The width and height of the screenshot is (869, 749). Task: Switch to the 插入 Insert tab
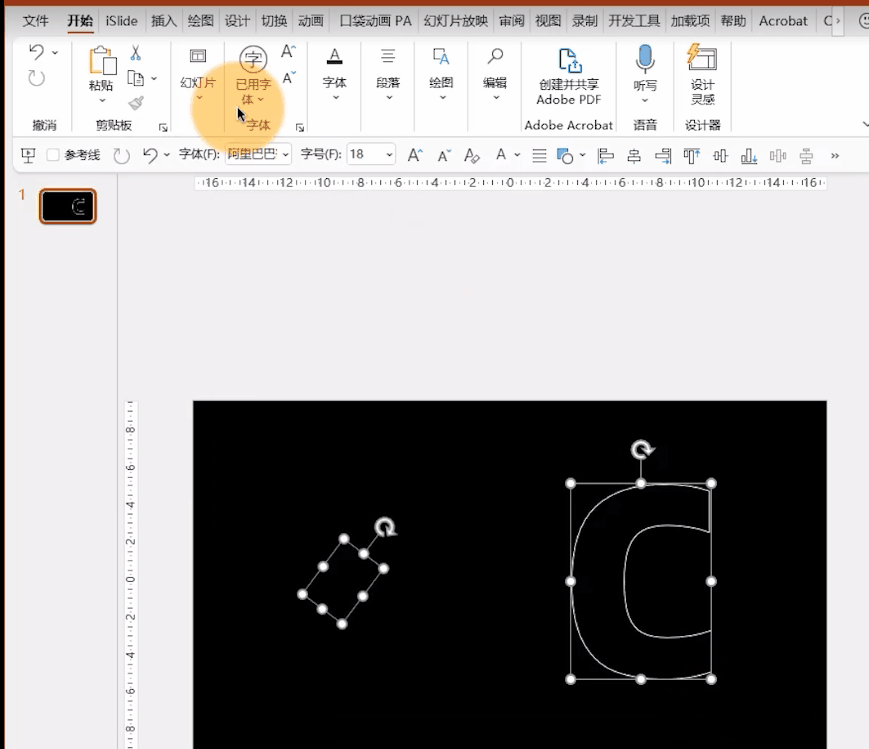coord(163,21)
